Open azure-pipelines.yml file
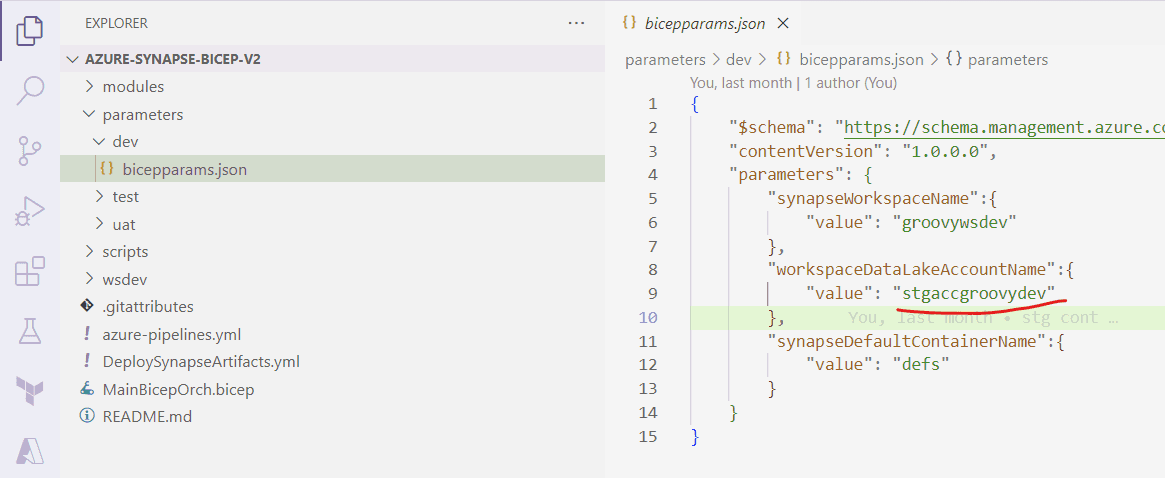Image resolution: width=1165 pixels, height=478 pixels. [171, 334]
